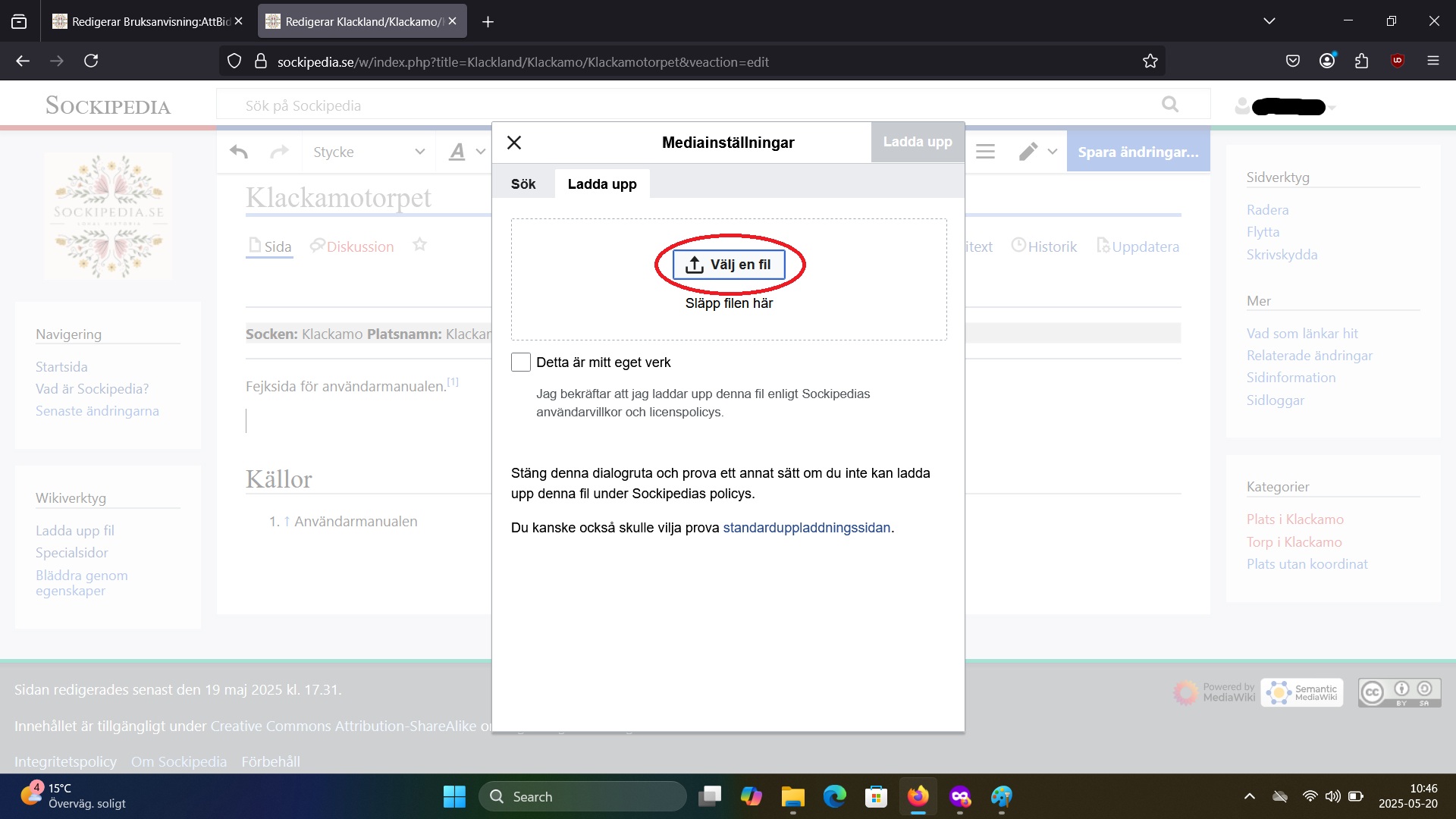
Task: Click the redo arrow in editor toolbar
Action: 280,152
